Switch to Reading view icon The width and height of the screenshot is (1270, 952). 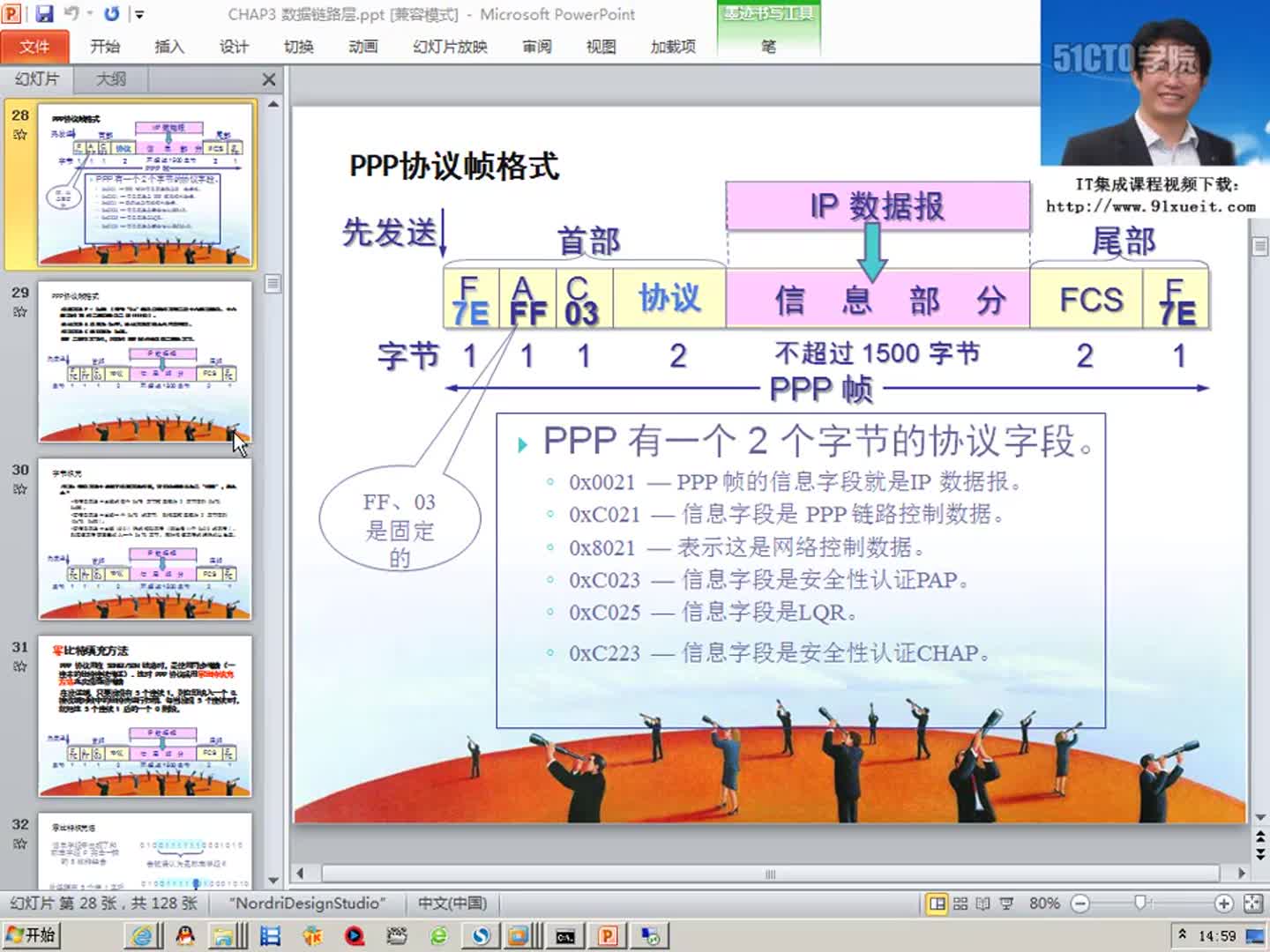point(982,904)
